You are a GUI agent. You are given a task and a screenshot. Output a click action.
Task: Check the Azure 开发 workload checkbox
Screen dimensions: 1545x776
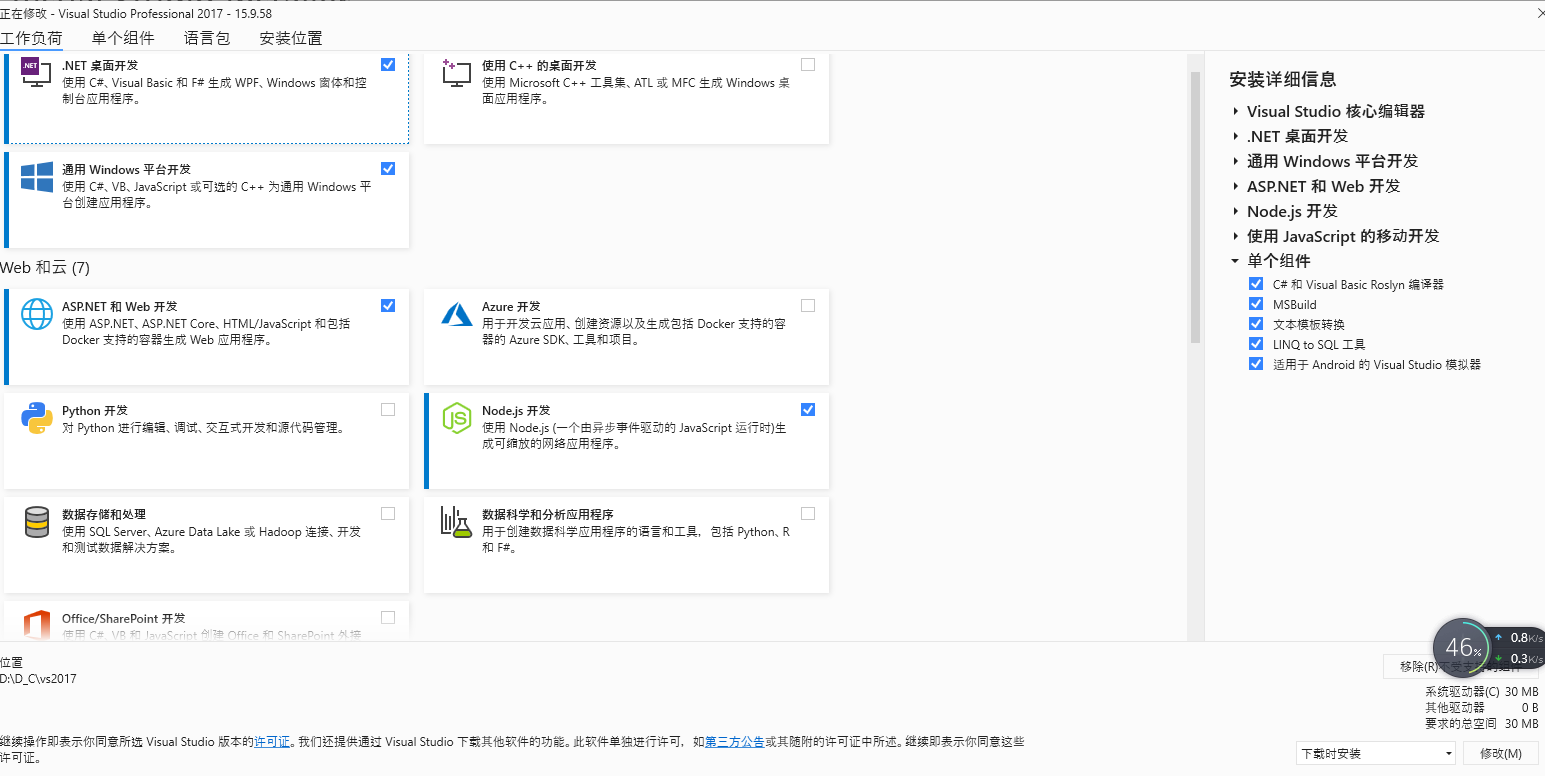coord(808,305)
